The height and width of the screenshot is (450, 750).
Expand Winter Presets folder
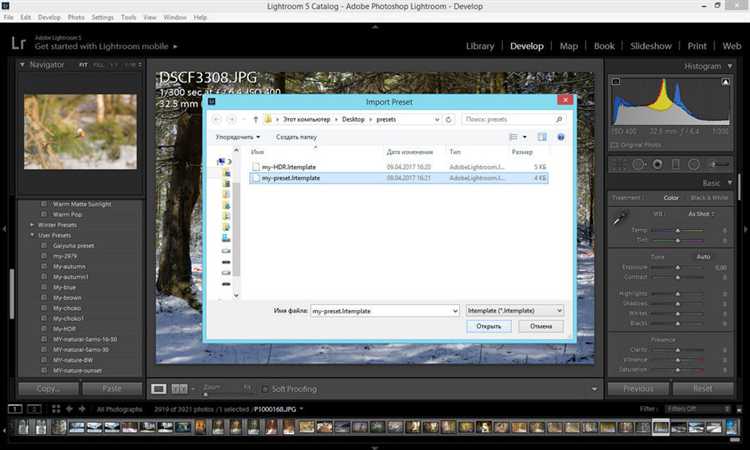(x=32, y=225)
